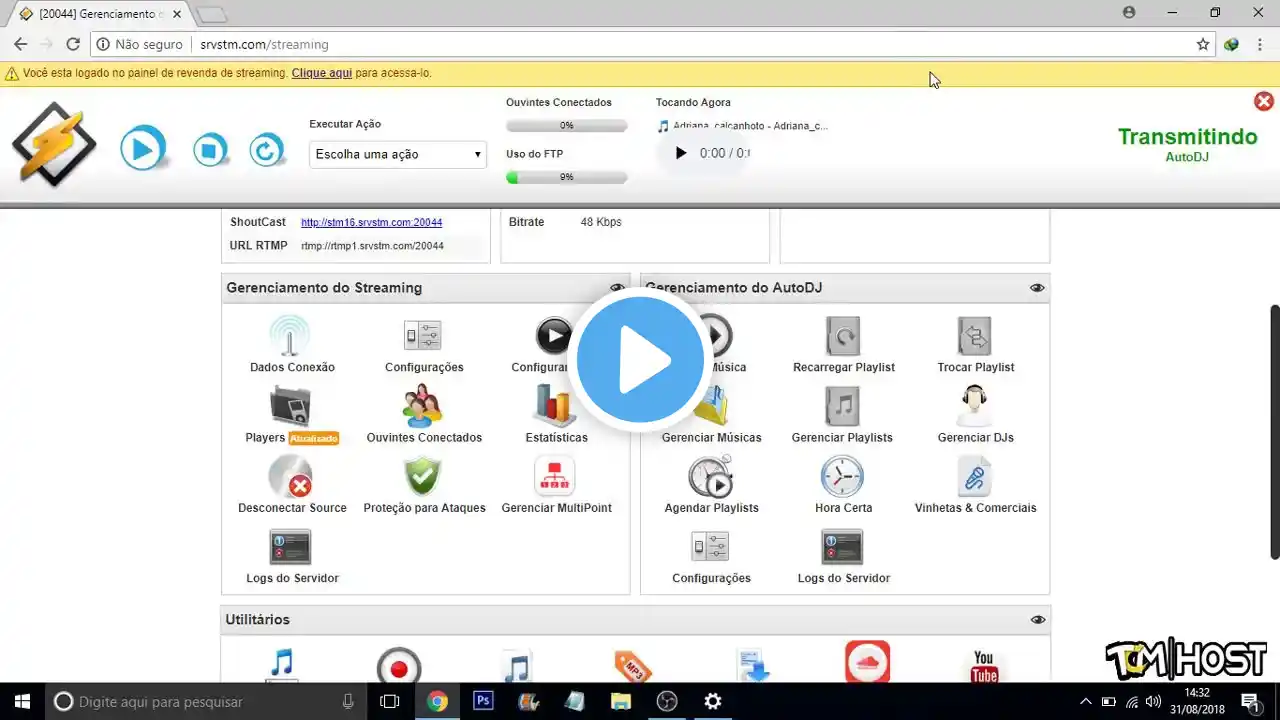The width and height of the screenshot is (1280, 720).
Task: Toggle visibility of Gerenciamento do AutoDJ panel
Action: [1037, 288]
